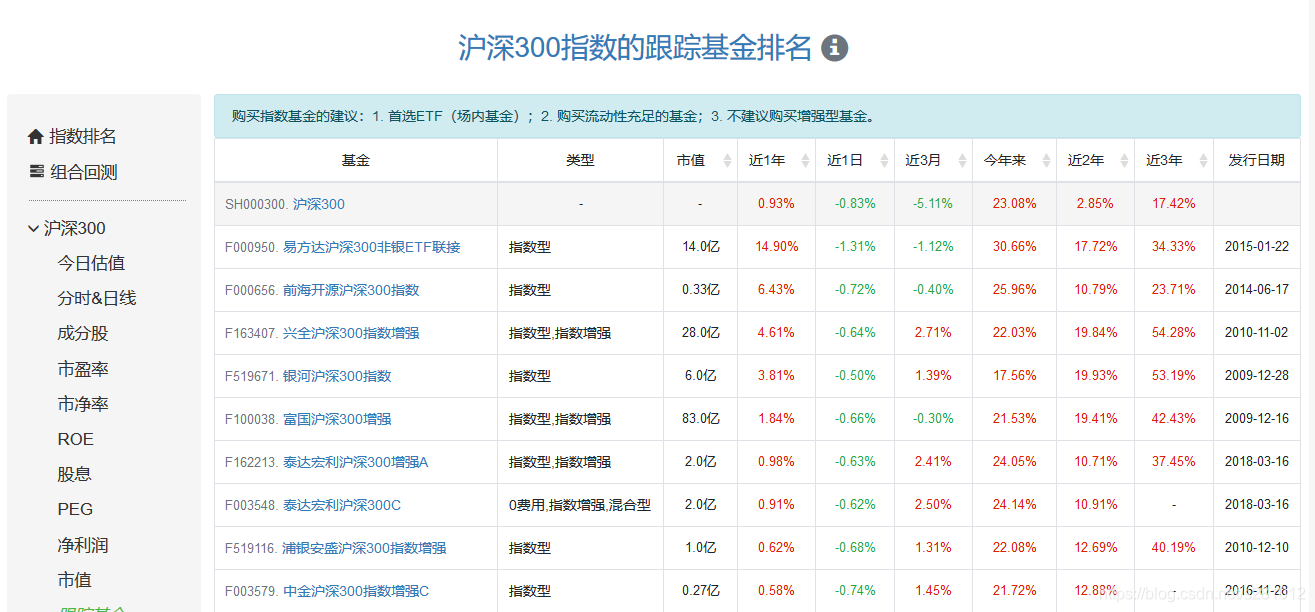Select 股息 sidebar item
1315x612 pixels.
click(74, 474)
